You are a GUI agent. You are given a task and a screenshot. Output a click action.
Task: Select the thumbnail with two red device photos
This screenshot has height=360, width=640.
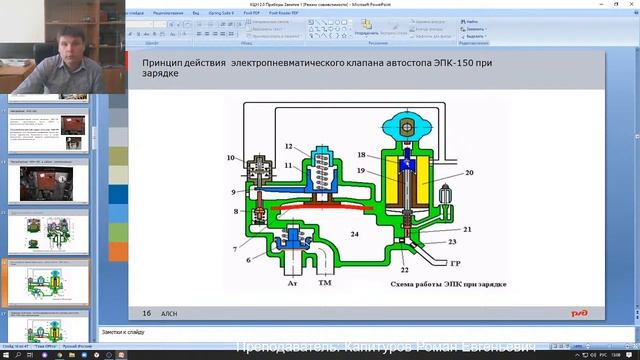point(48,131)
